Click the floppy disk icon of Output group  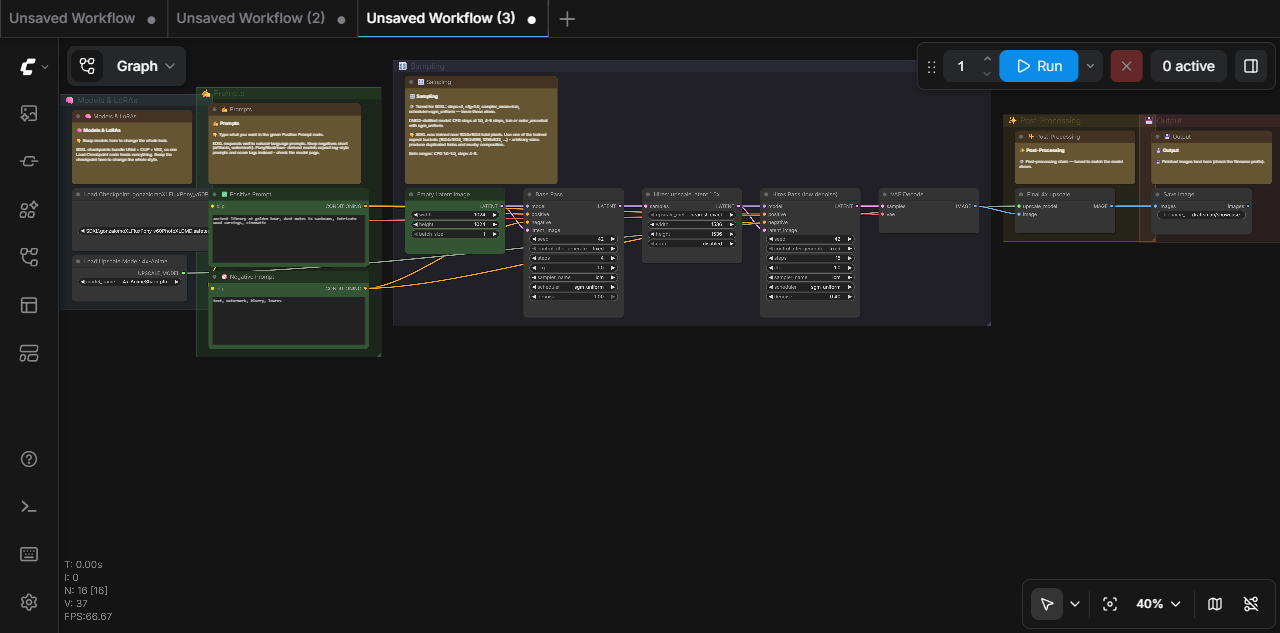pyautogui.click(x=1149, y=120)
